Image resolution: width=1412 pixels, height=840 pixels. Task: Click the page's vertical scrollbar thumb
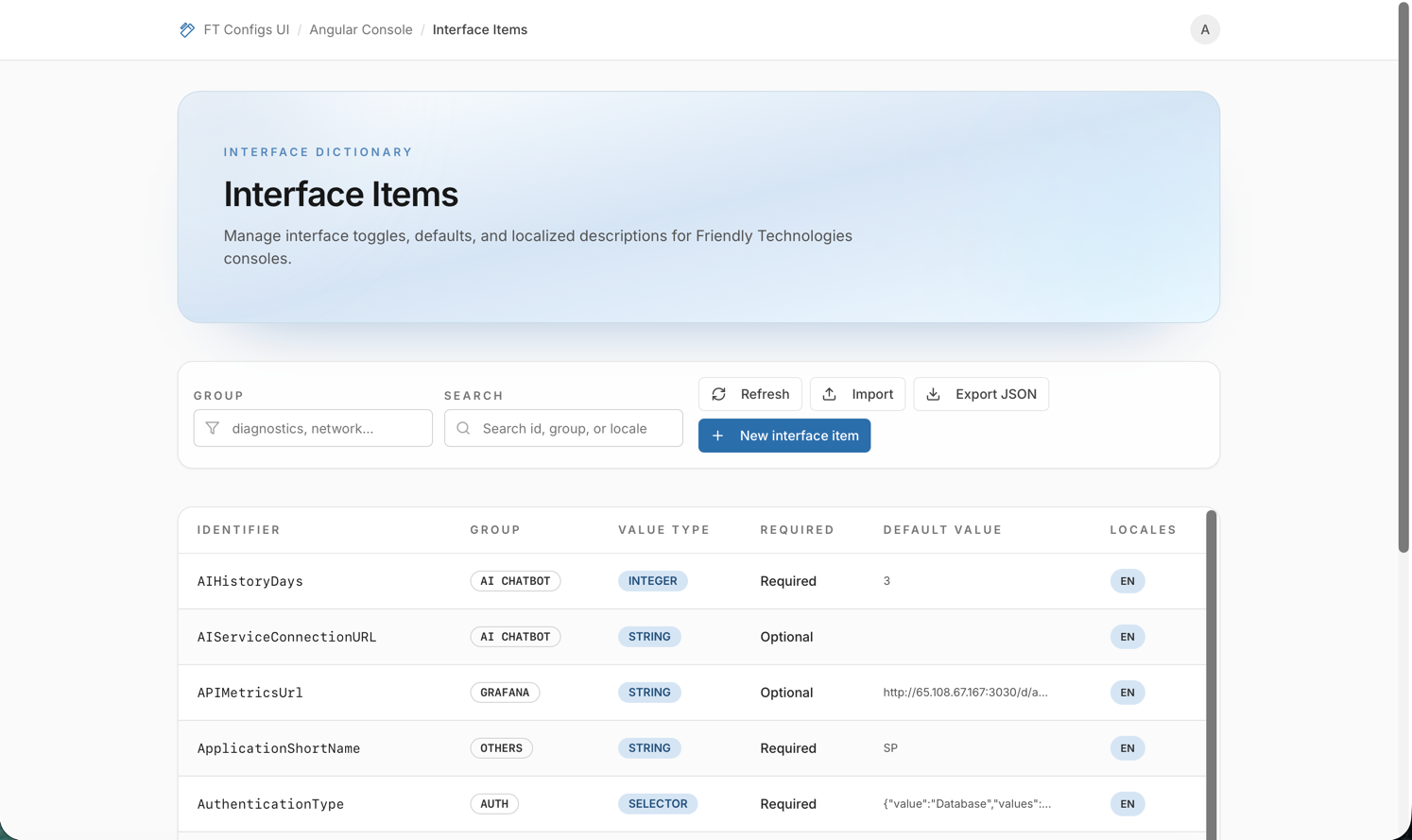click(x=1404, y=278)
